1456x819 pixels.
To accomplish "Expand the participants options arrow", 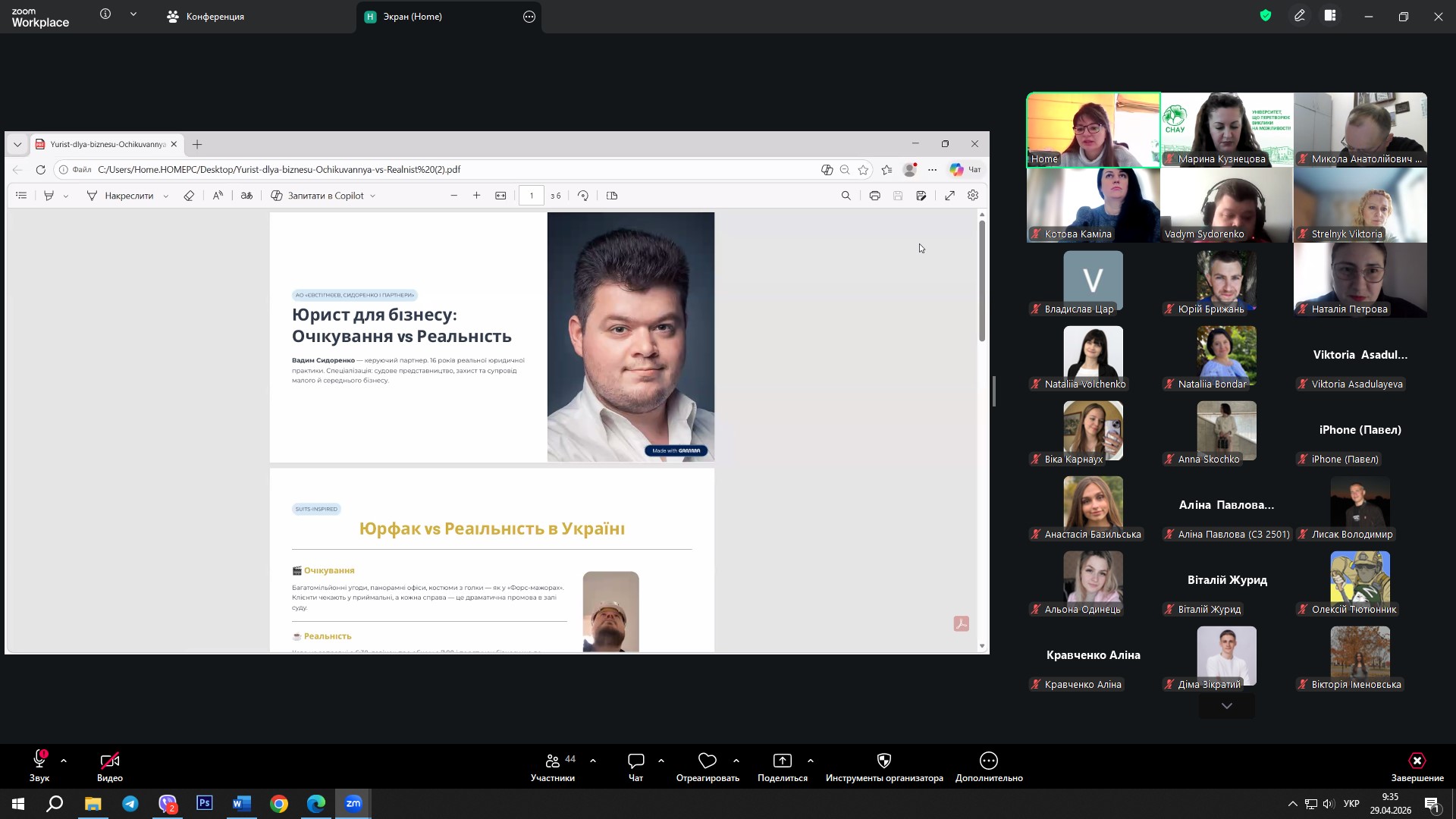I will (x=593, y=761).
